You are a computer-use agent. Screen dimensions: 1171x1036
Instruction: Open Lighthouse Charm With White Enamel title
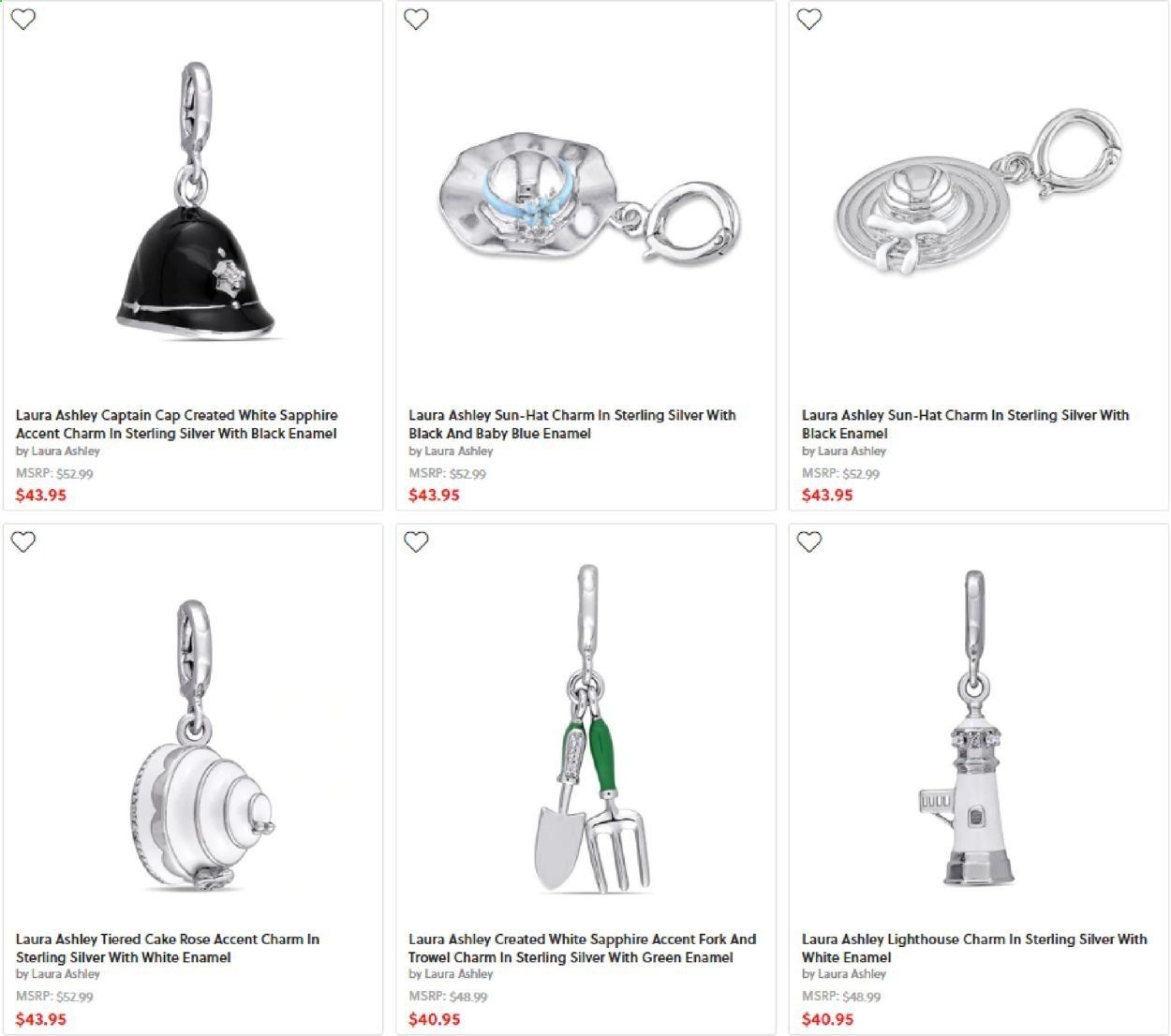pyautogui.click(x=974, y=948)
